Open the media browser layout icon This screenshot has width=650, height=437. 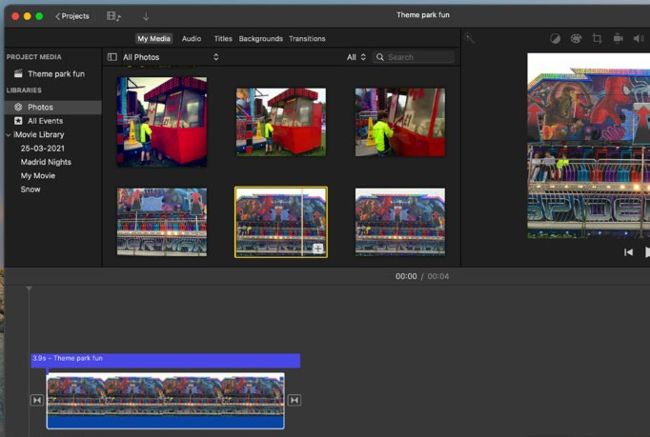114,16
